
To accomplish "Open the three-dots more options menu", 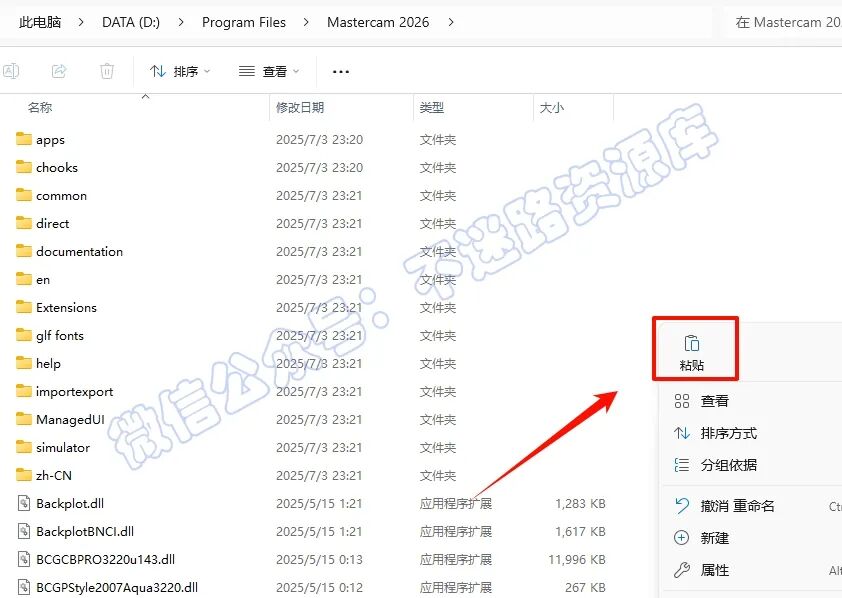I will pos(341,71).
